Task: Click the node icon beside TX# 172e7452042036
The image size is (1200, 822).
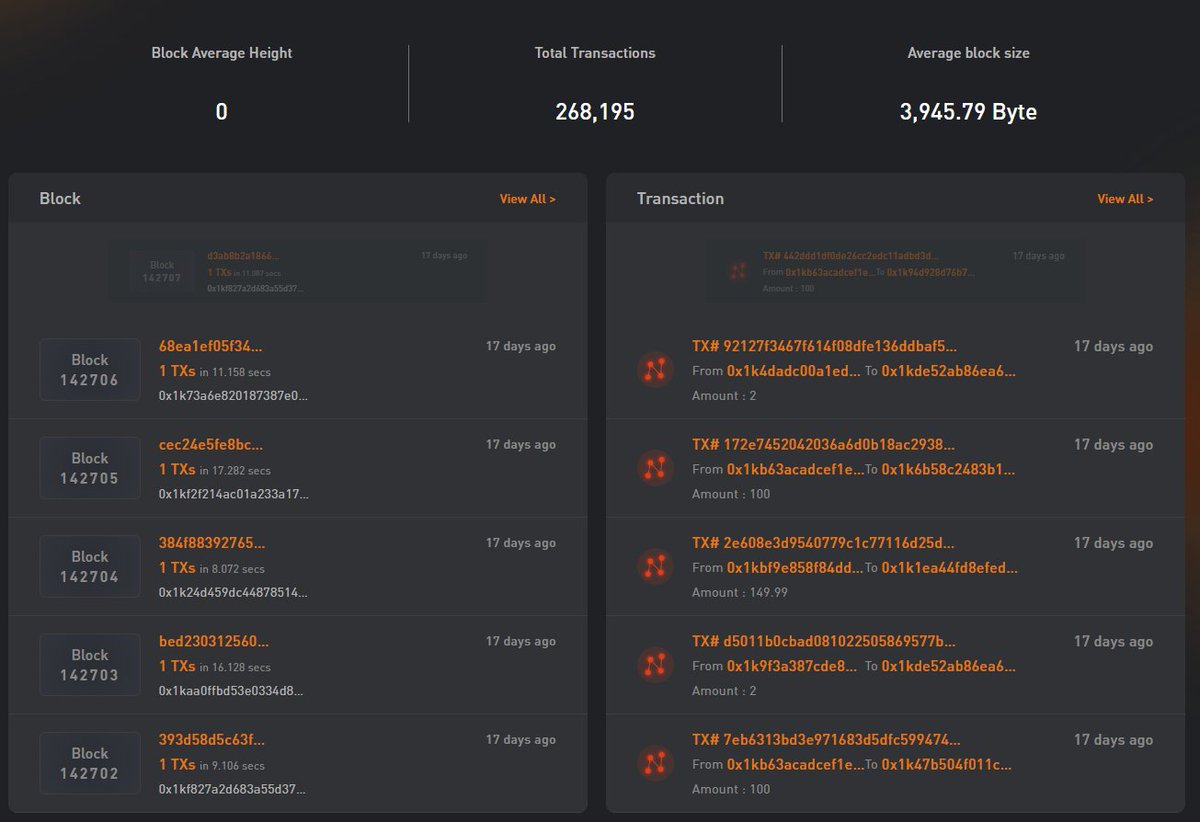Action: click(655, 468)
